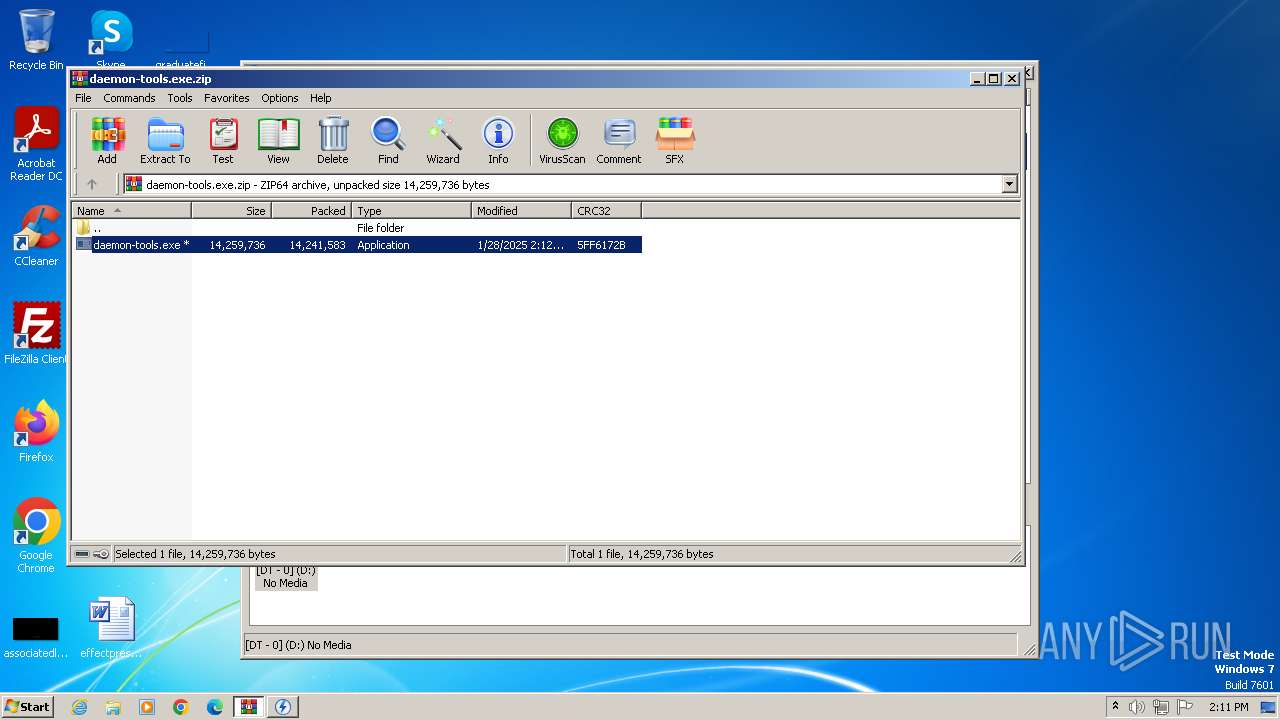This screenshot has width=1280, height=720.
Task: Open the Google Chrome desktop shortcut
Action: point(36,536)
